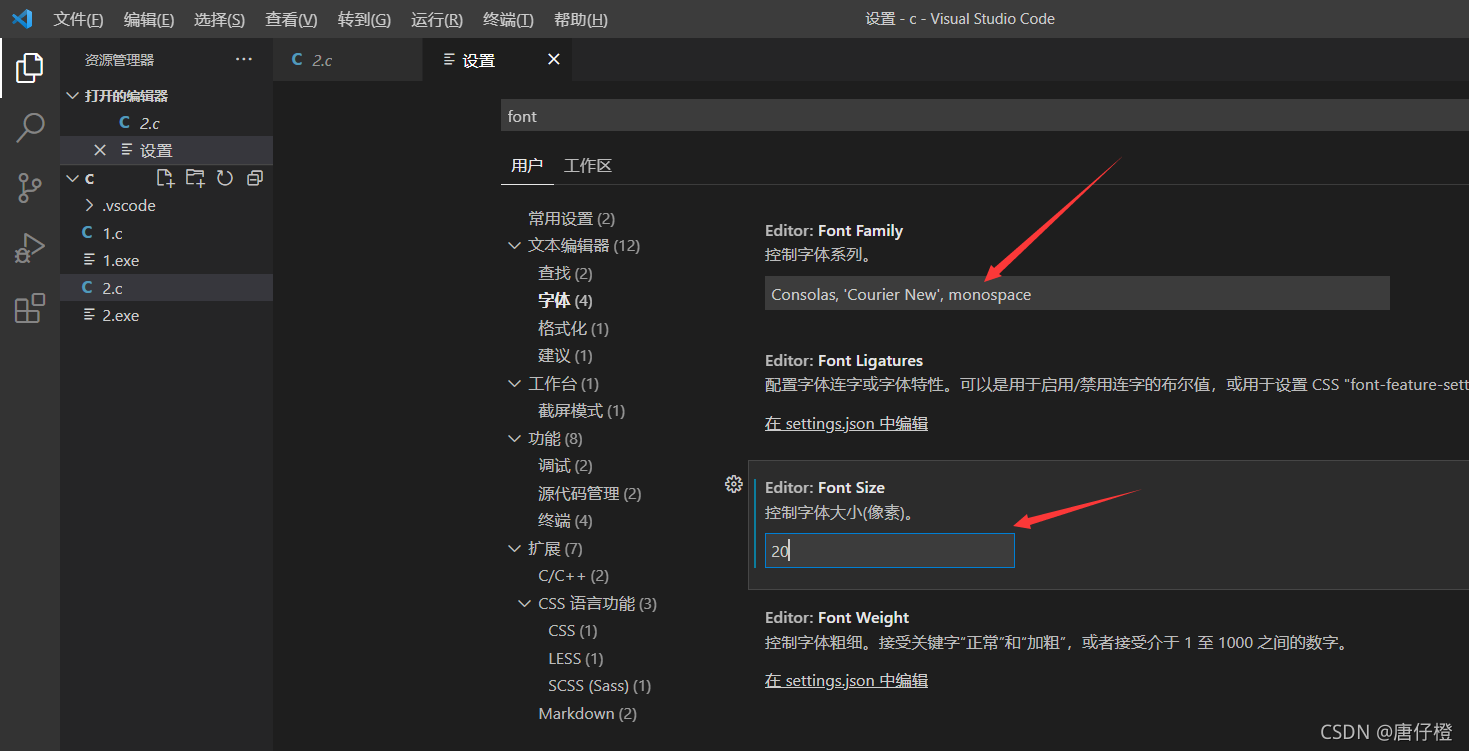Open the Search view in activity bar
The image size is (1469, 751).
30,127
